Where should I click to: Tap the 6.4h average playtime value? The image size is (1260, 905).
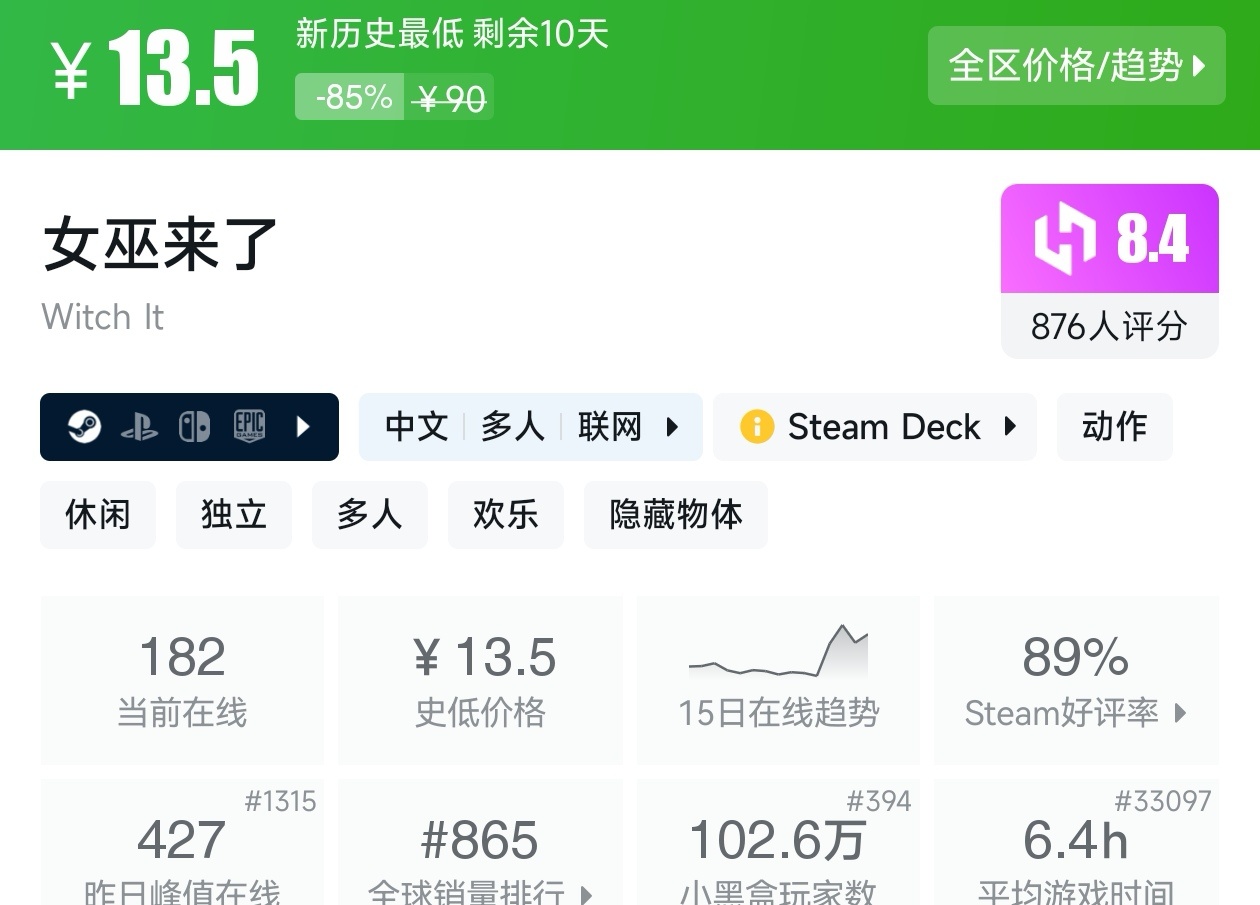1076,840
